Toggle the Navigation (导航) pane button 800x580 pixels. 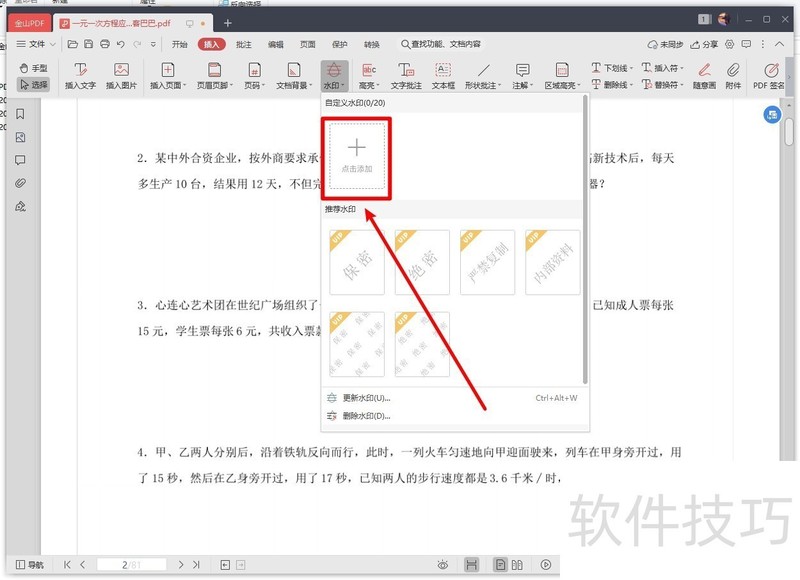coord(30,565)
